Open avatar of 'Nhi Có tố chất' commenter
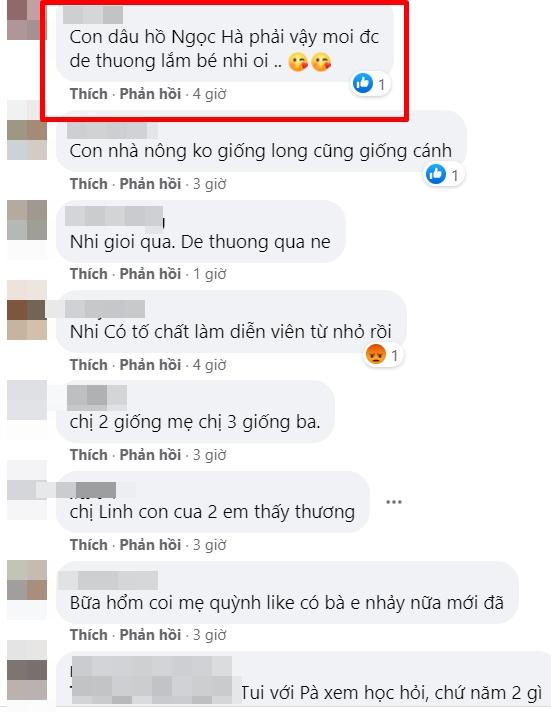Screen dimensions: 551x712 (27, 310)
